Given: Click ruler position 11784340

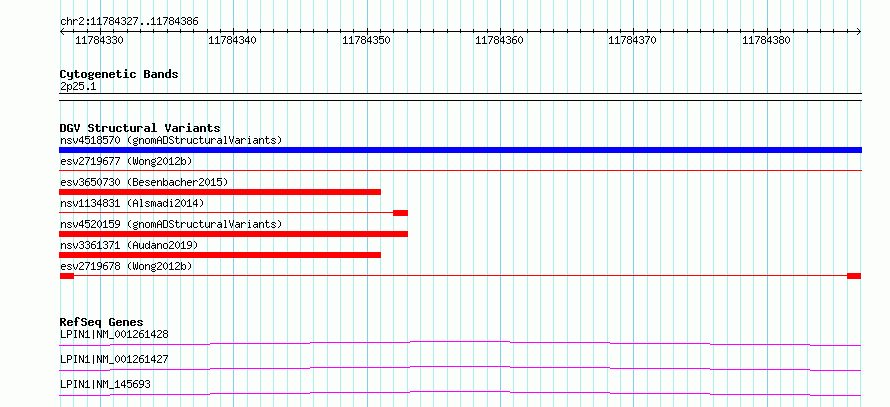Looking at the screenshot, I should coord(233,40).
